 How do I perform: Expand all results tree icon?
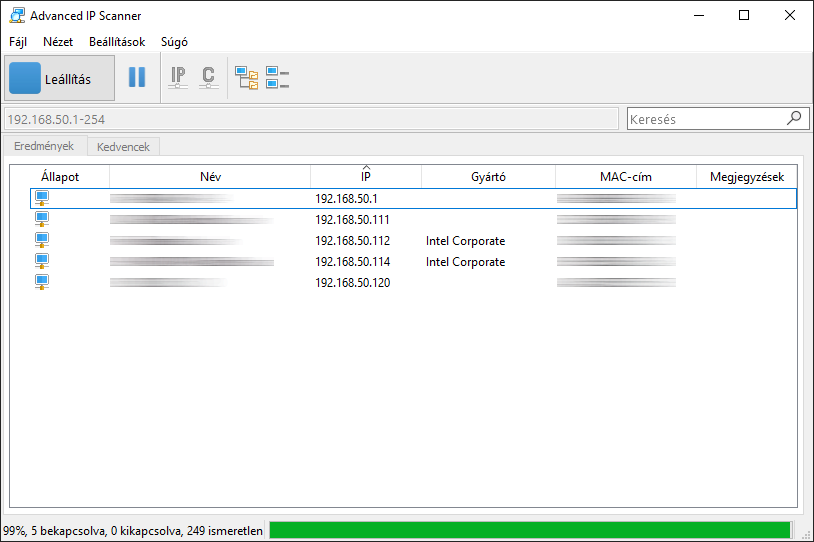pyautogui.click(x=247, y=77)
